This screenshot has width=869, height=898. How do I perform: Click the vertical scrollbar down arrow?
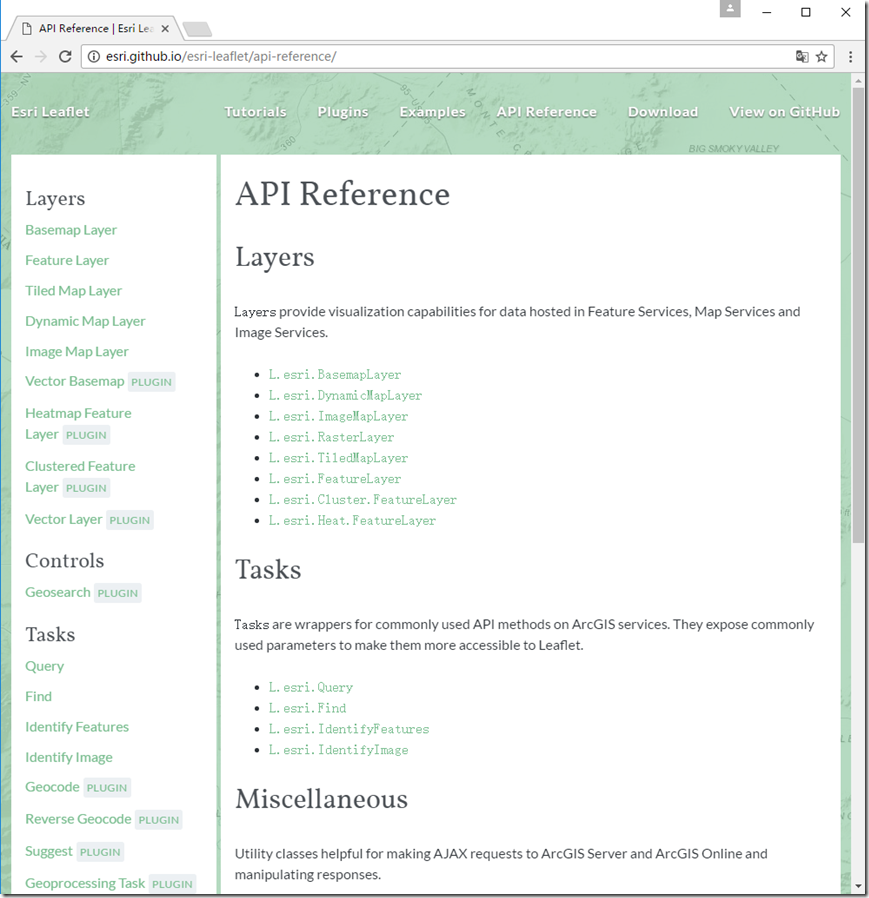tap(858, 887)
